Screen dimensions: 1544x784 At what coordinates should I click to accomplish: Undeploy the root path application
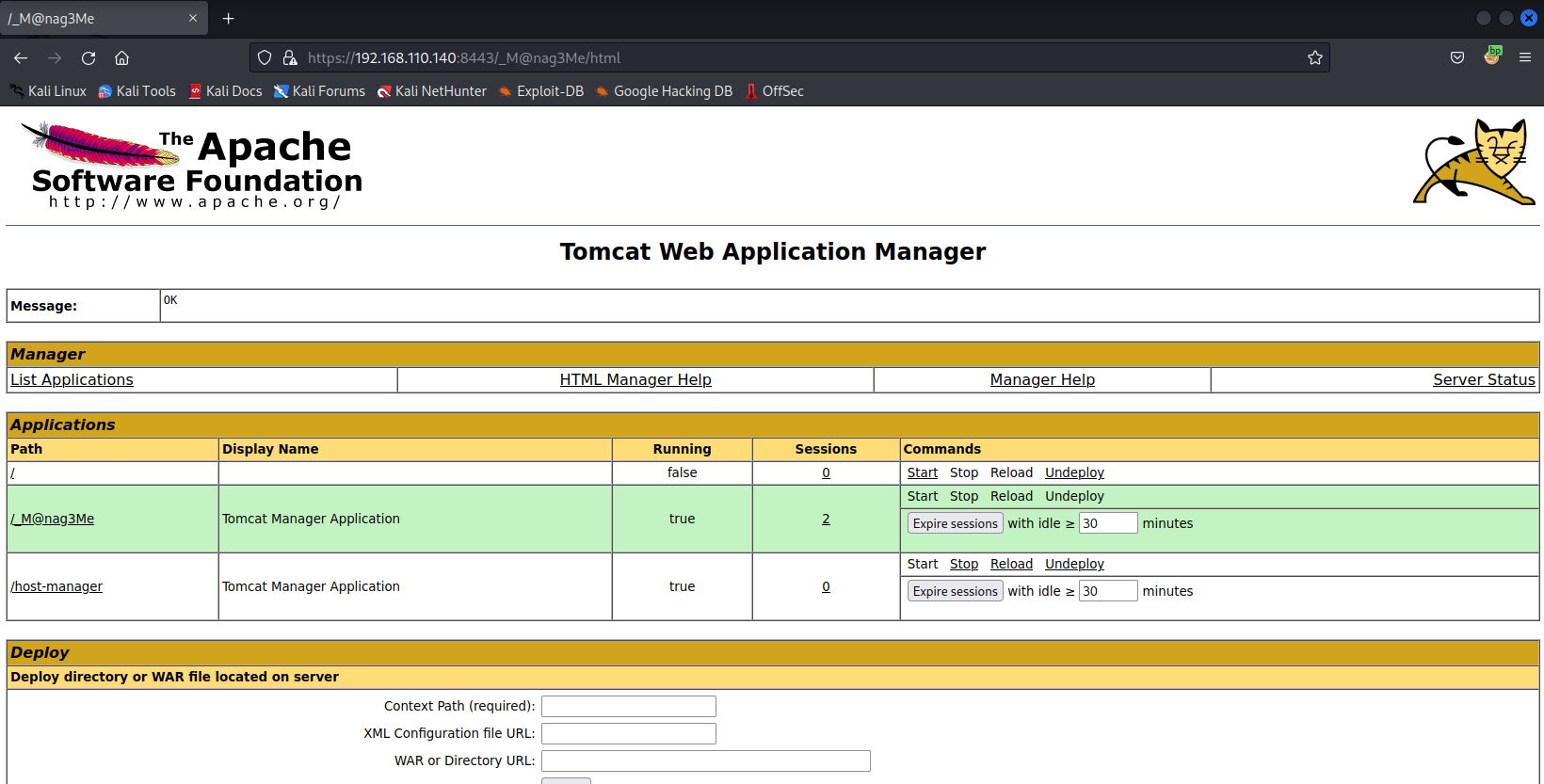coord(1074,472)
